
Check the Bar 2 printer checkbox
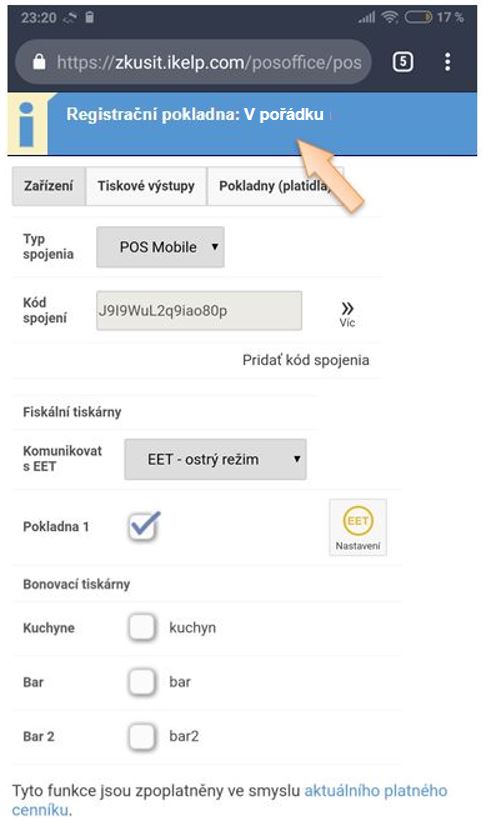pos(142,736)
